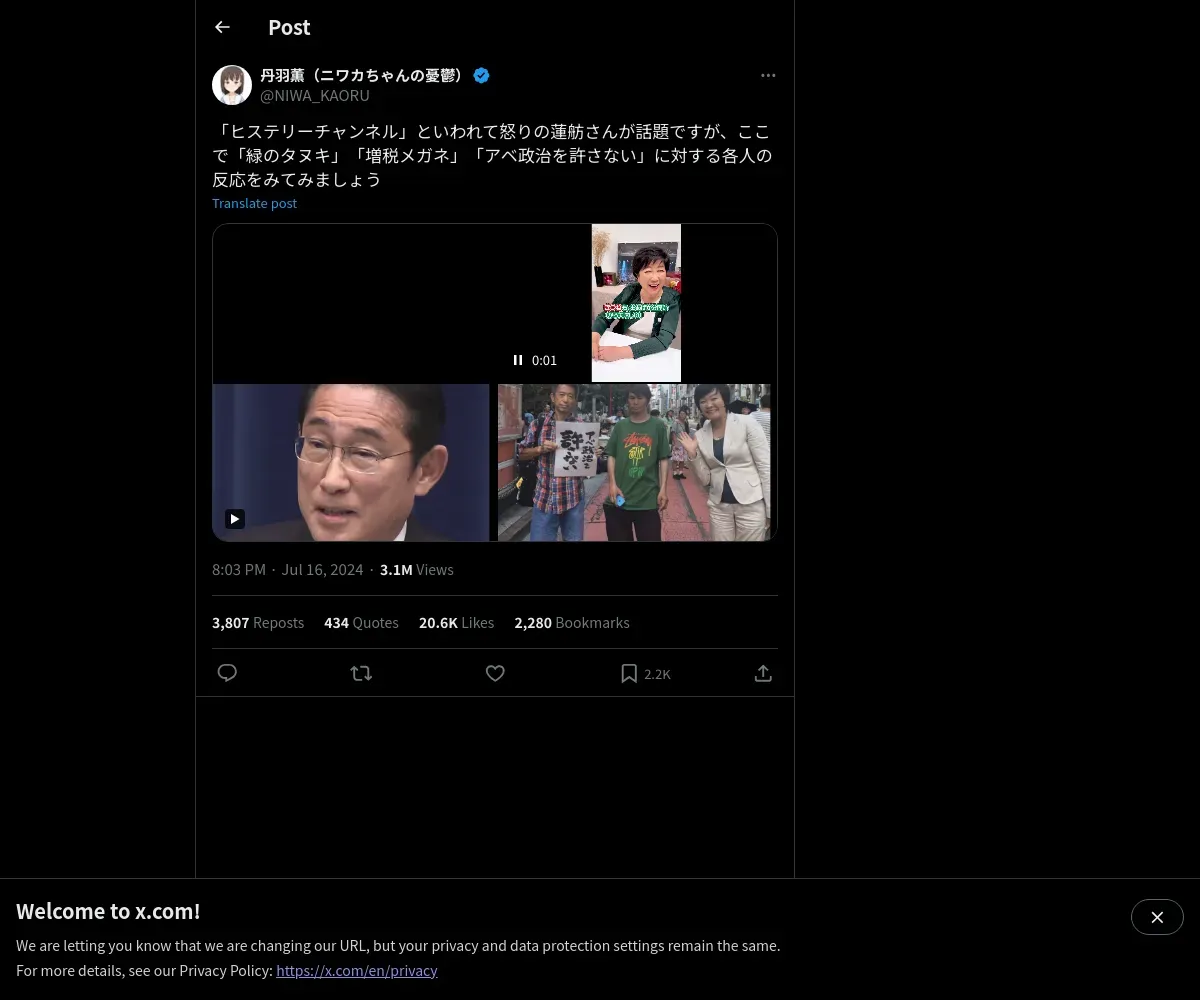
Task: Open the glasses man video thumbnail
Action: coord(351,463)
